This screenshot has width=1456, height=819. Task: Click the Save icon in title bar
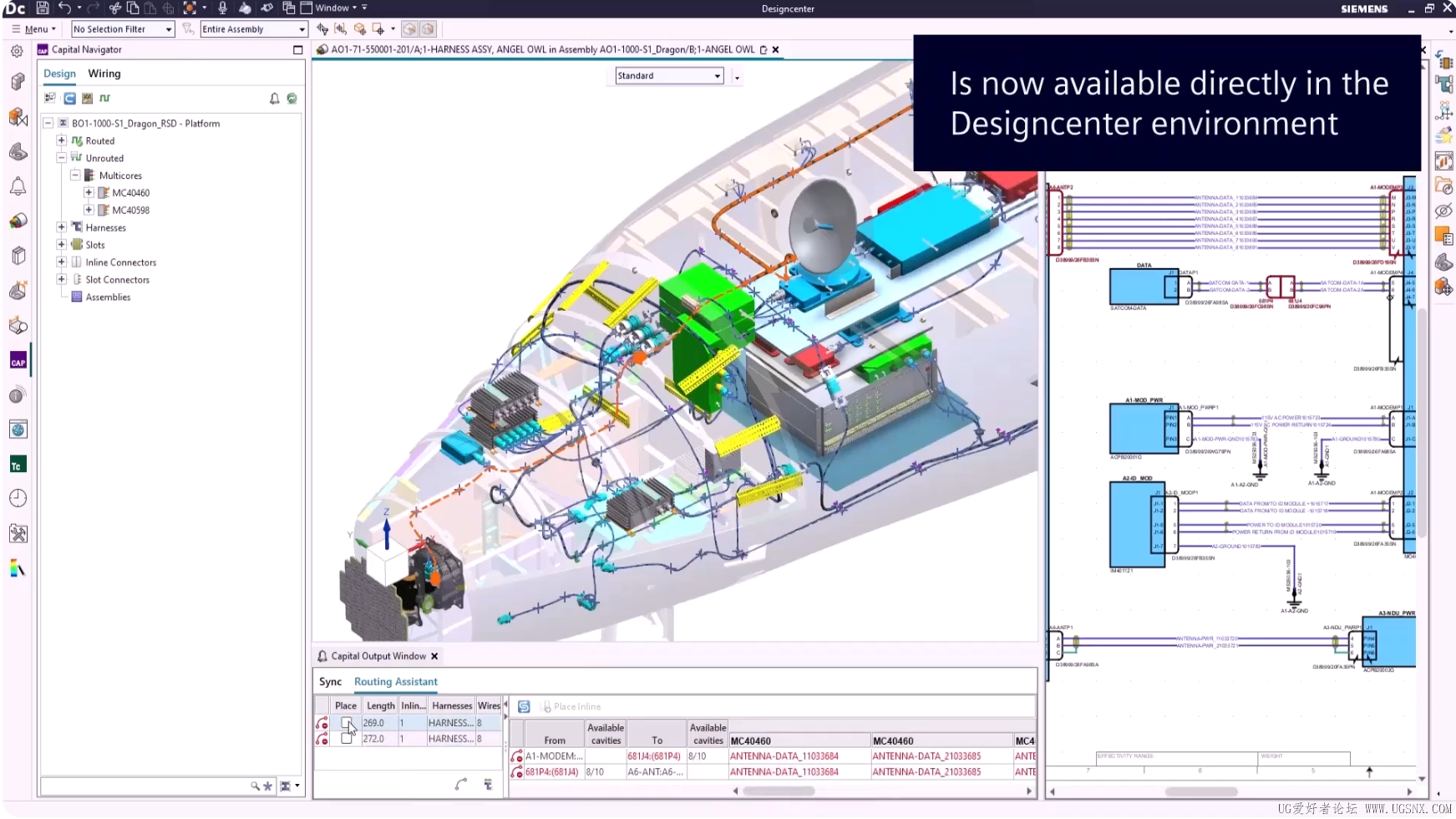click(x=42, y=8)
